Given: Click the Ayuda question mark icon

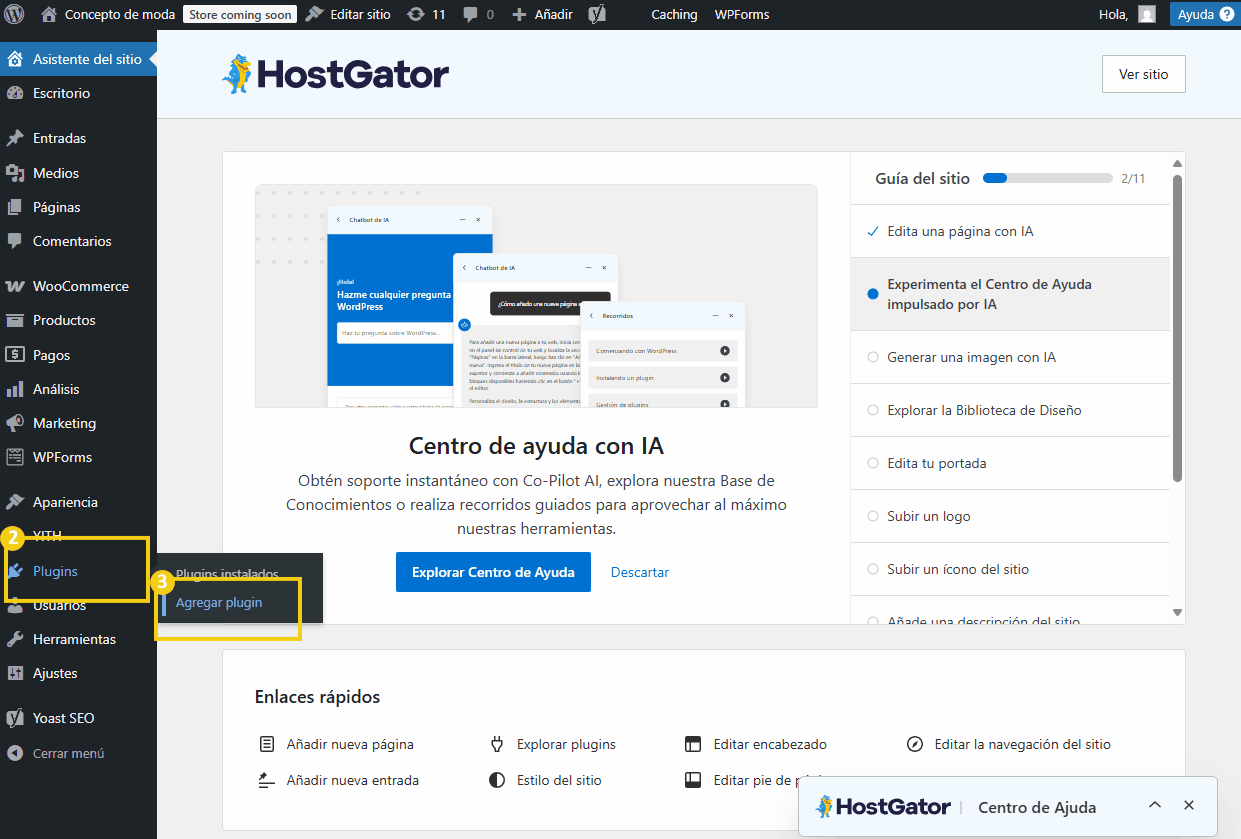Looking at the screenshot, I should tap(1226, 15).
